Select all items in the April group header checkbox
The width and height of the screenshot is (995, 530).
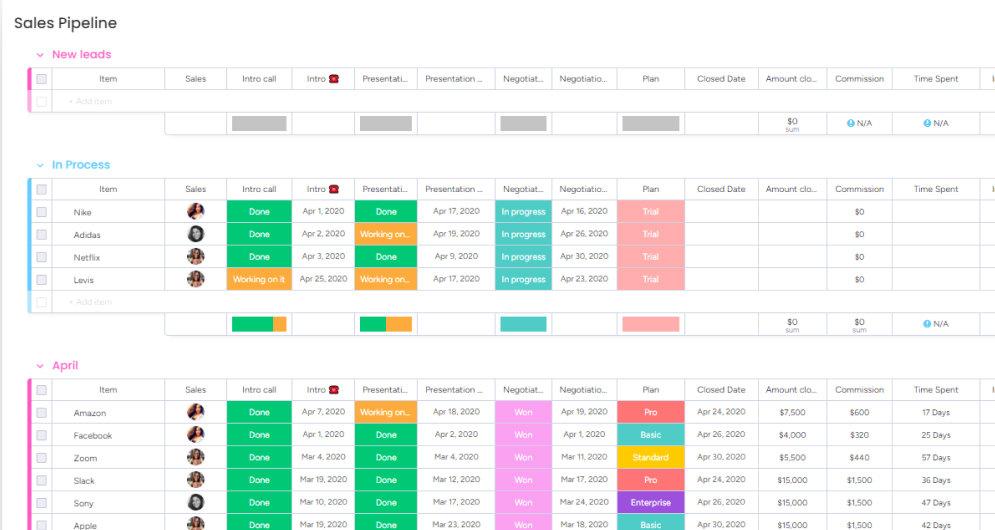pos(42,390)
